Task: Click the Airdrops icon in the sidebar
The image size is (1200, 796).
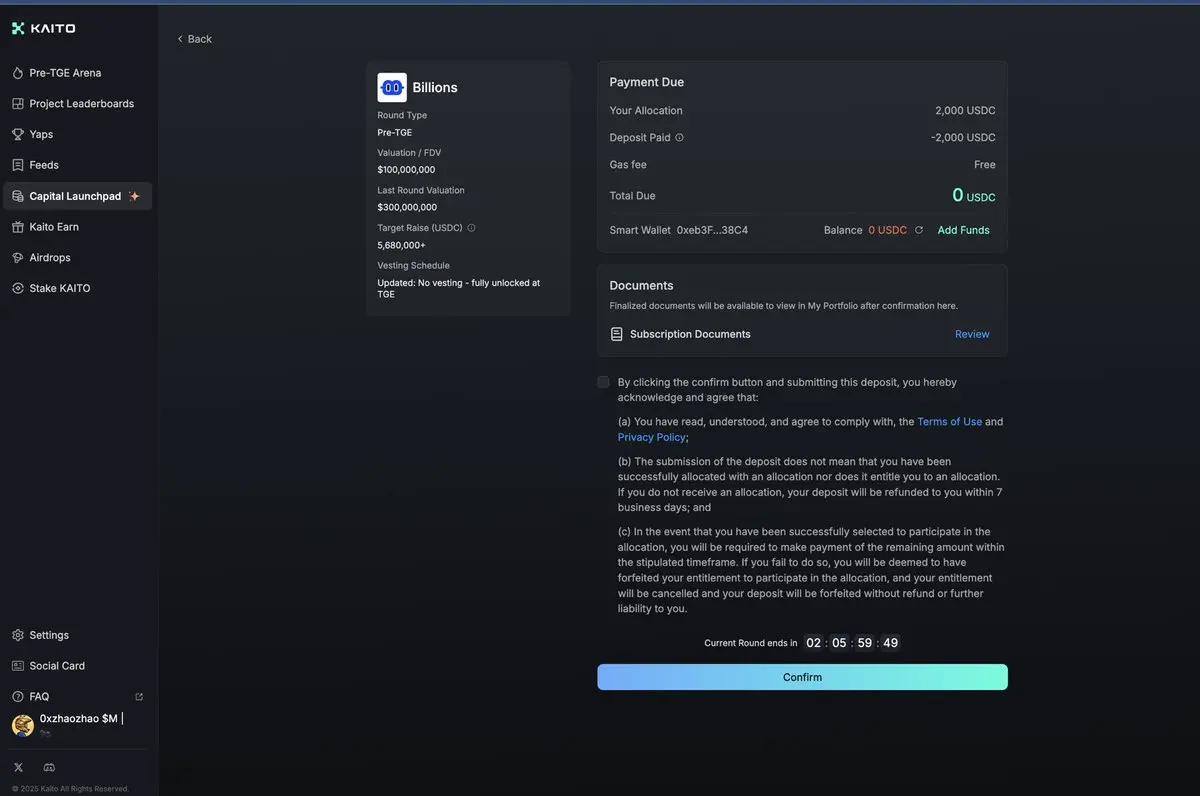Action: [18, 258]
